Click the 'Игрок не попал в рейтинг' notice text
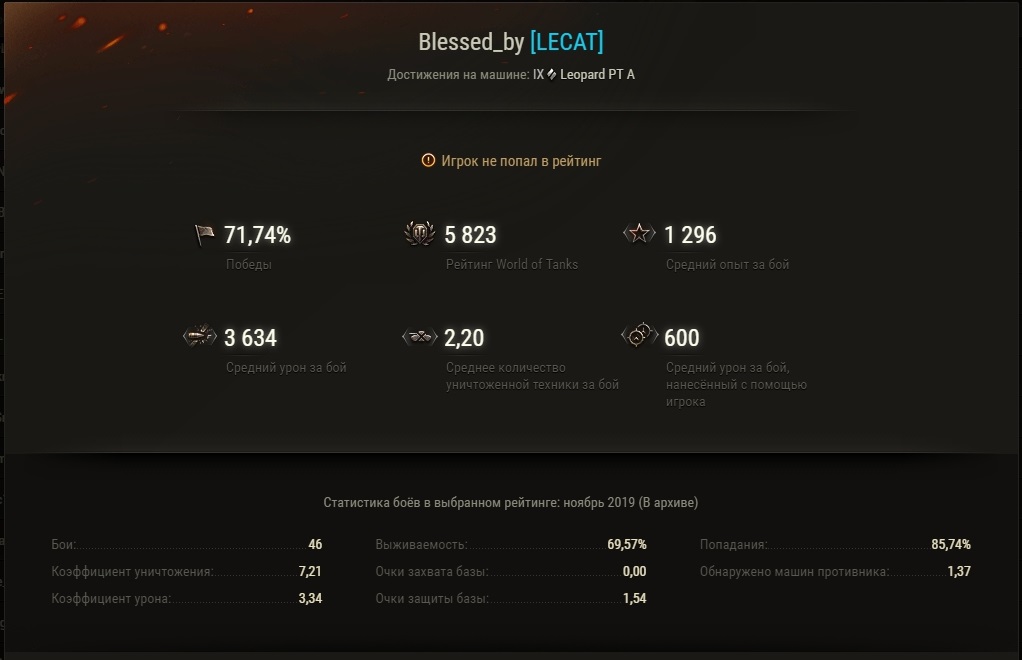The image size is (1022, 660). 521,160
